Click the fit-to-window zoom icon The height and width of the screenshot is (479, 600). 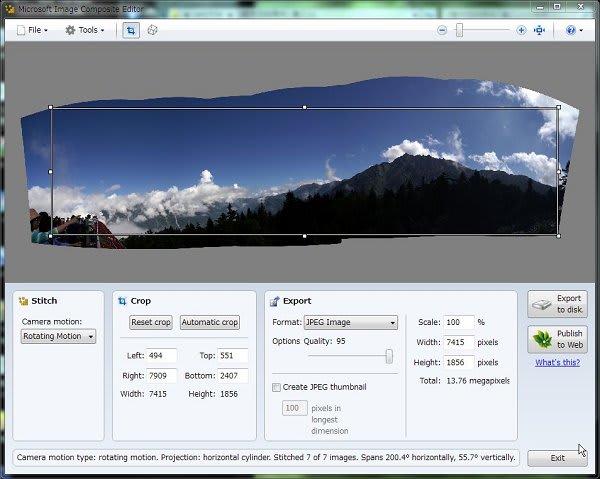click(x=540, y=30)
